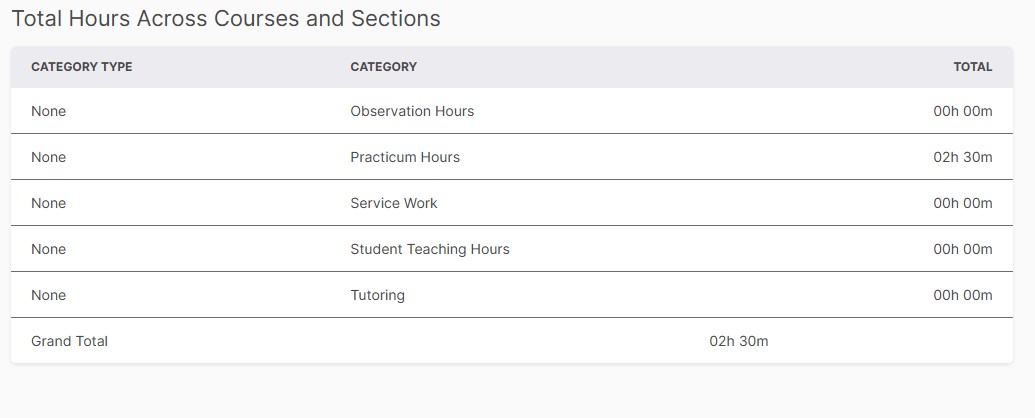
Task: Click the Tutoring category cell
Action: pos(377,295)
